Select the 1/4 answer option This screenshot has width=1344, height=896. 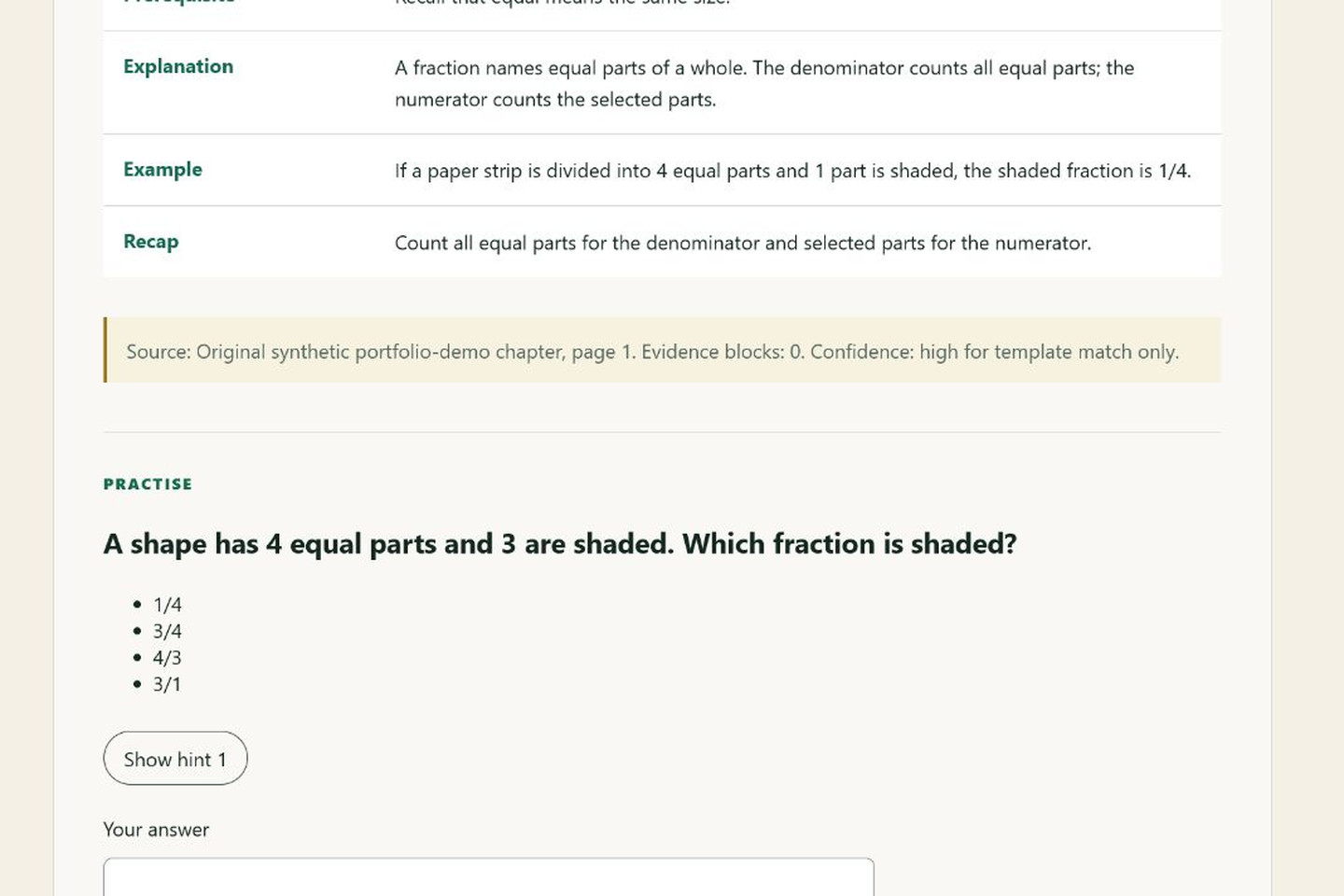click(x=167, y=605)
